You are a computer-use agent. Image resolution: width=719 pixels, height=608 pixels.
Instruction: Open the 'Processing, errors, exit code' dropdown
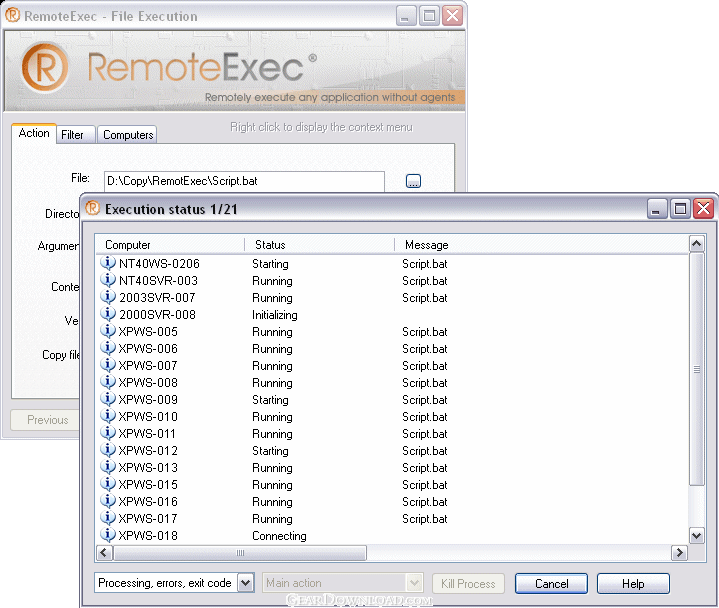tap(246, 583)
